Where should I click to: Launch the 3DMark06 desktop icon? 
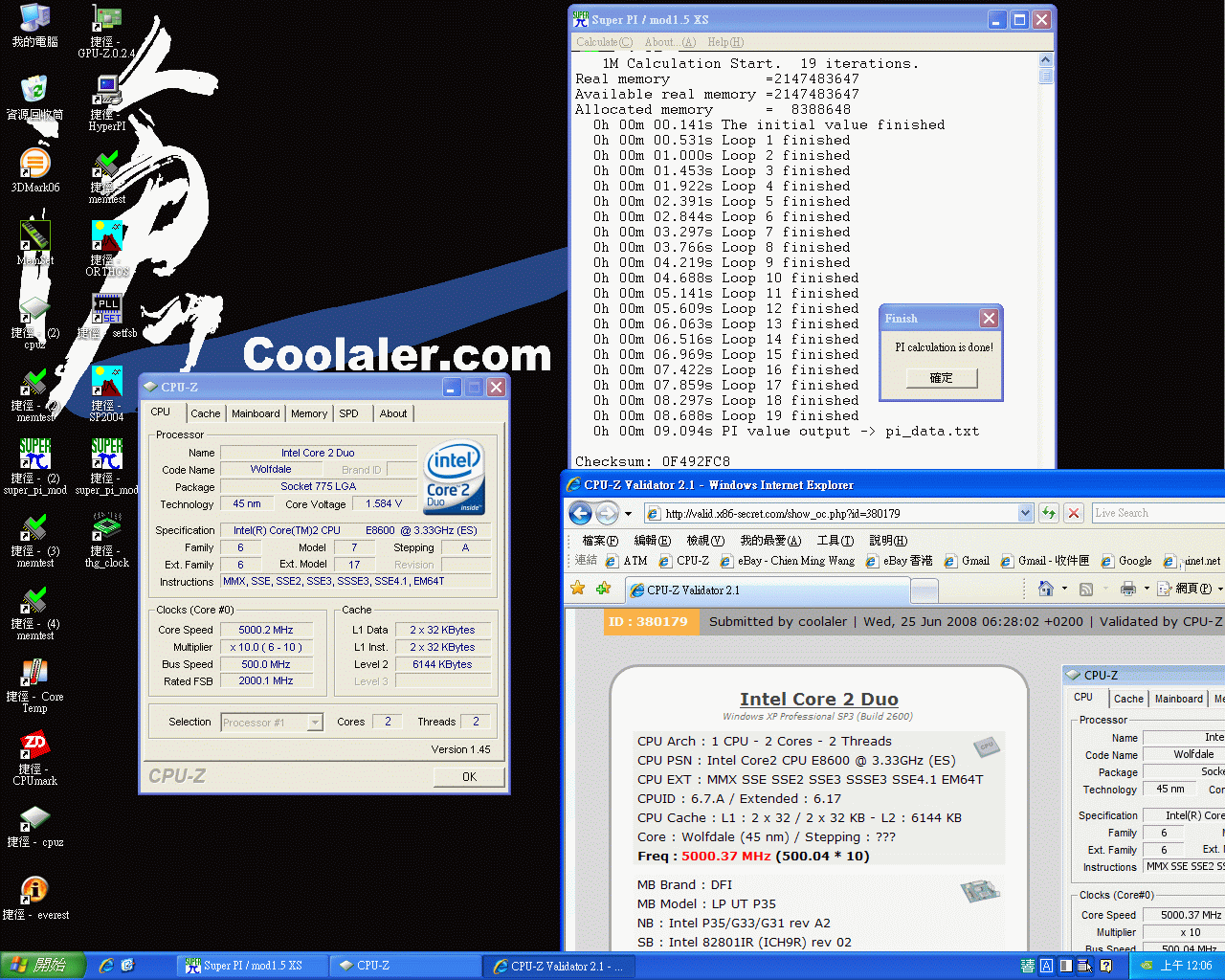point(35,171)
